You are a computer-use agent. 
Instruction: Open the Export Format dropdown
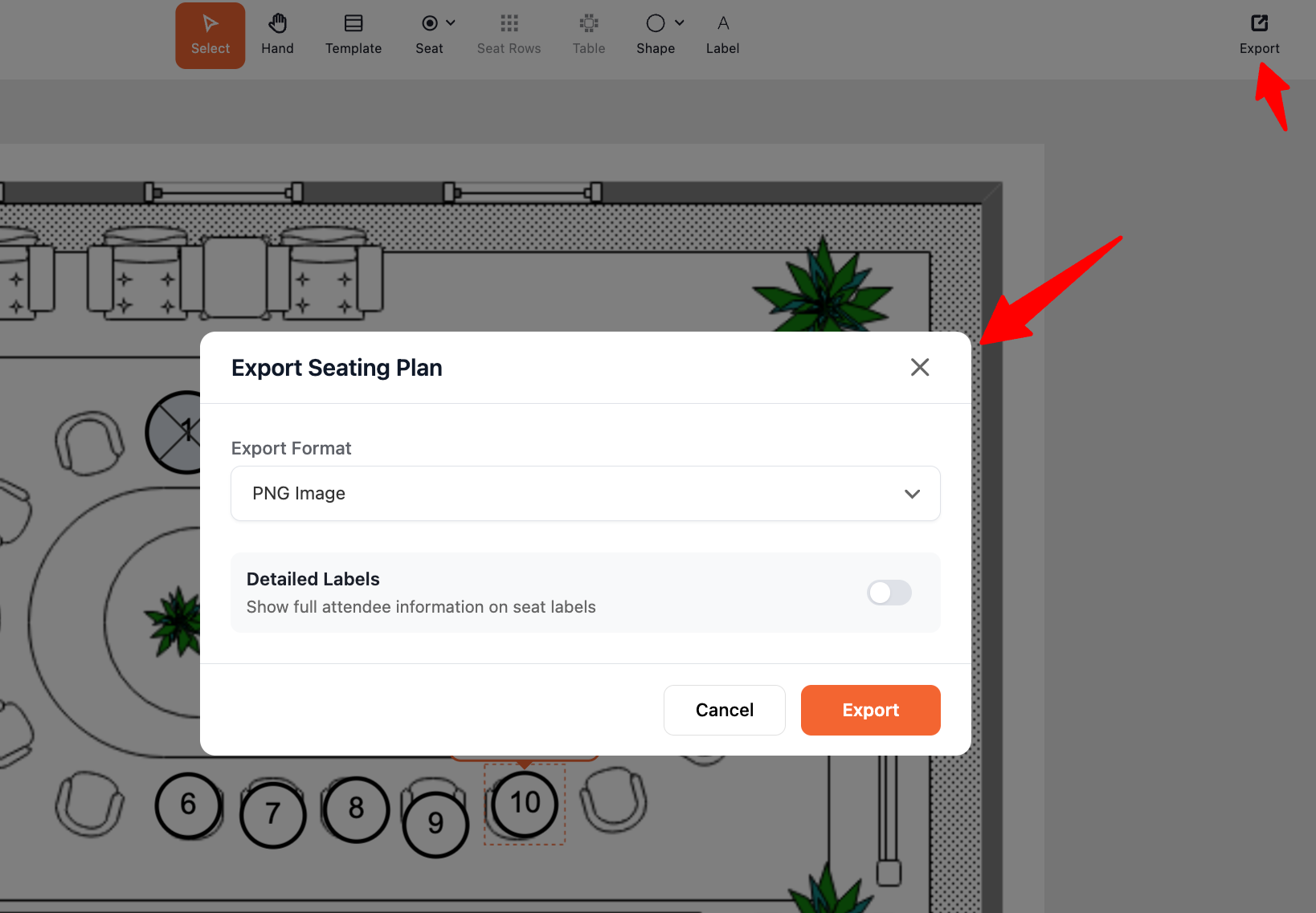(x=585, y=493)
